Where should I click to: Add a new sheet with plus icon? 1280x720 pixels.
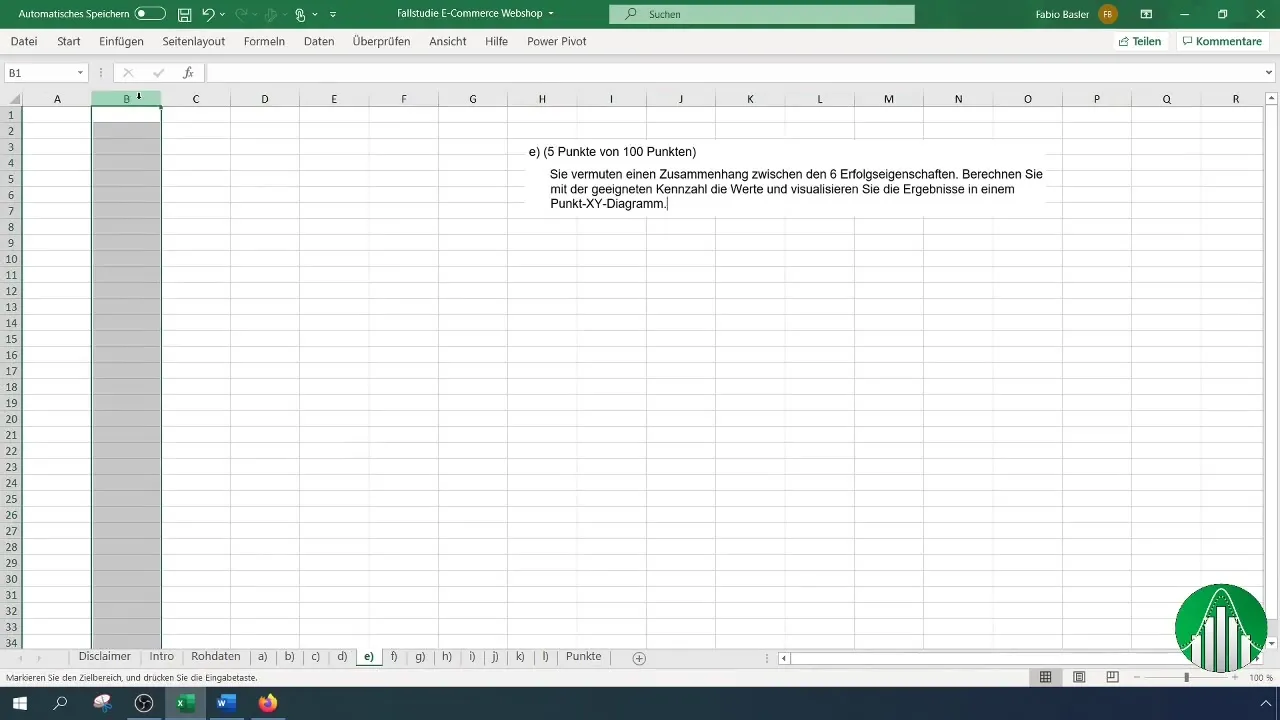point(639,658)
